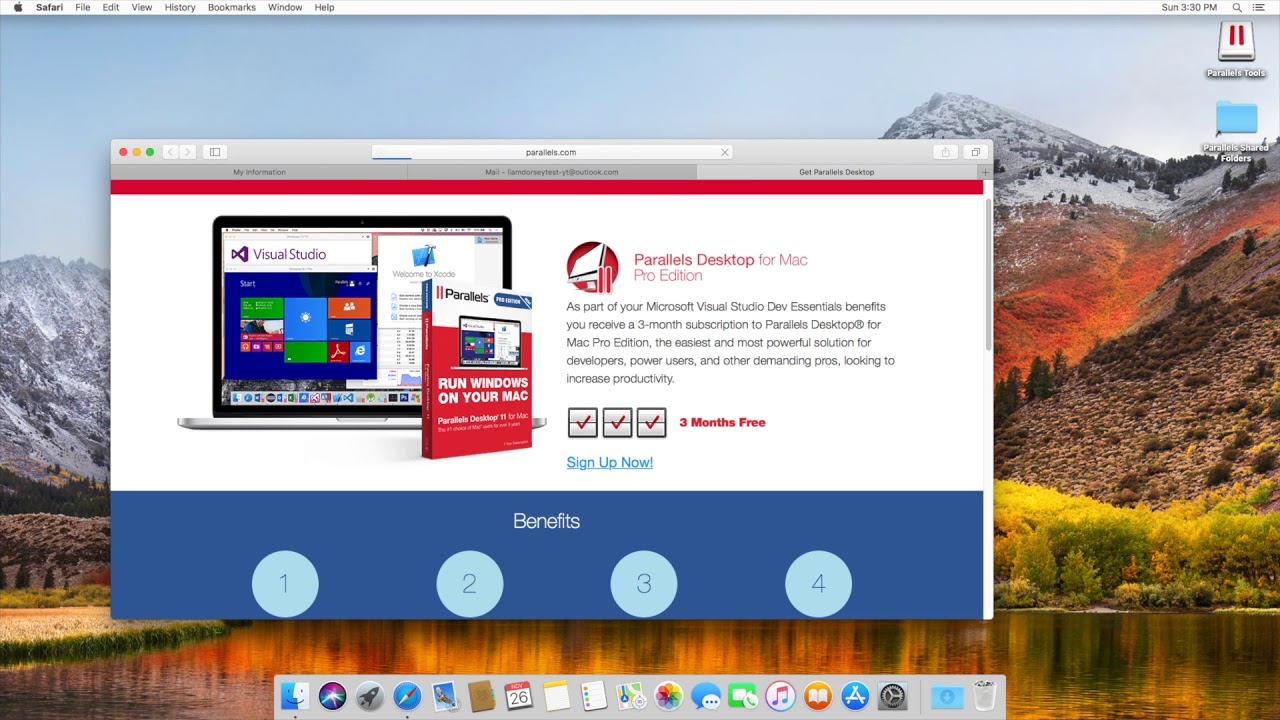This screenshot has width=1280, height=720.
Task: Show all tabs overview button
Action: point(975,152)
